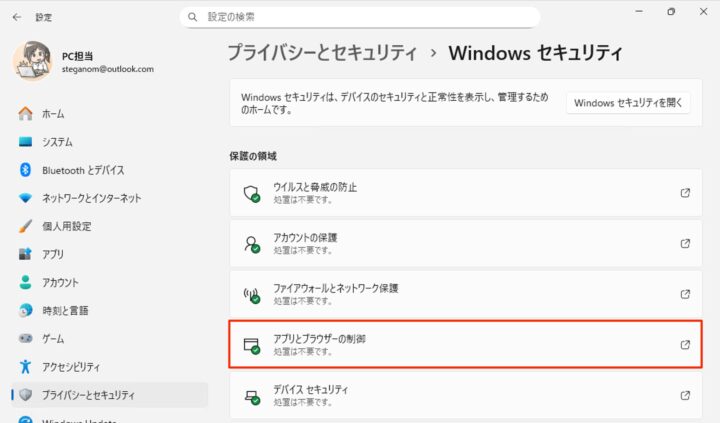Go to Bluetooth とデバイス settings
The height and width of the screenshot is (423, 720).
[x=82, y=170]
